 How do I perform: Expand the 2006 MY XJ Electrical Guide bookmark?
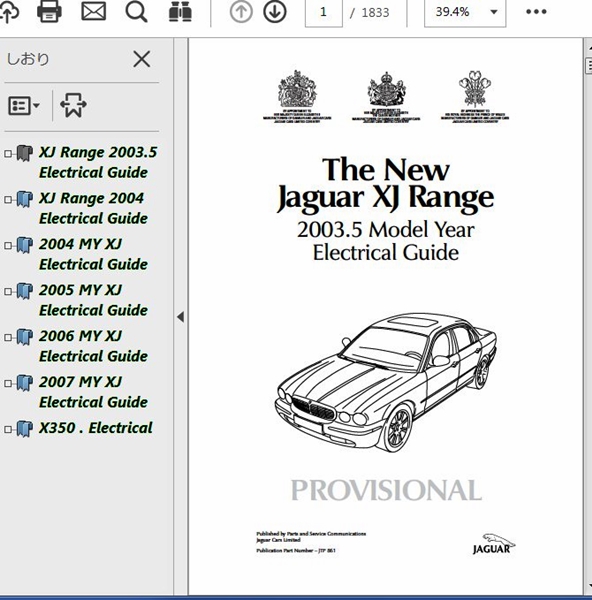[x=8, y=338]
